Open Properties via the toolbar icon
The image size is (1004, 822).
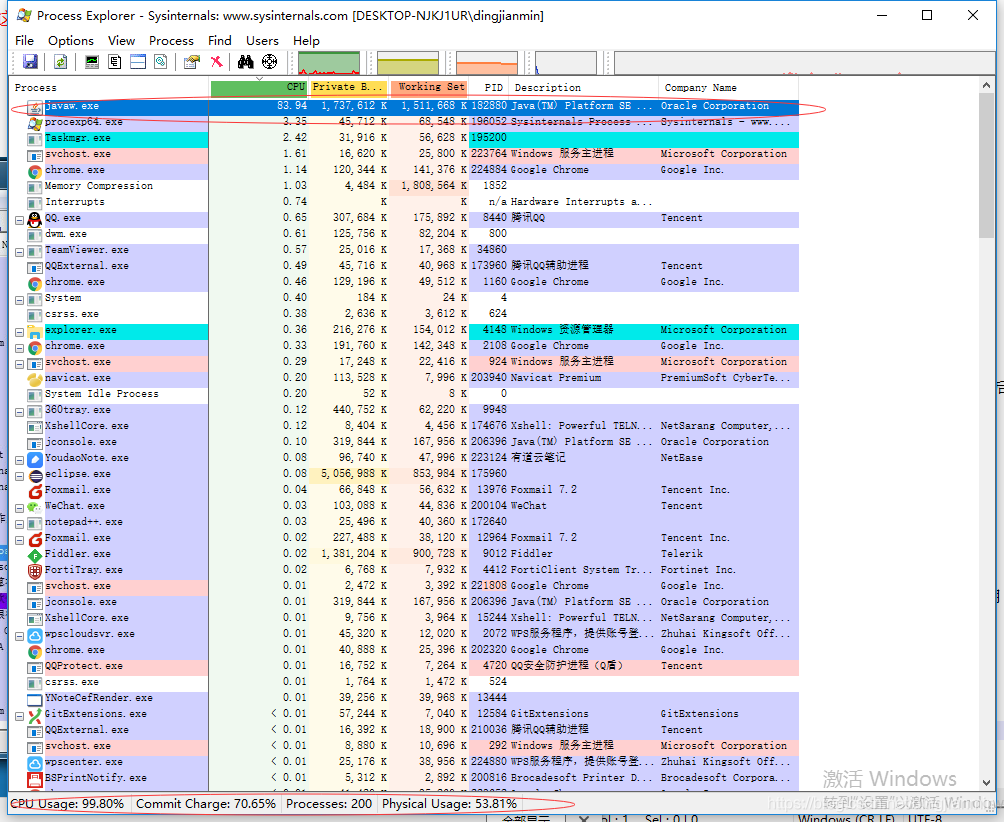(192, 62)
